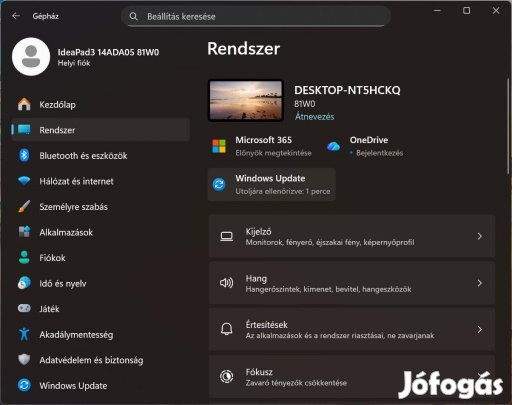
Task: Click the Microsoft 365 logo icon
Action: 219,146
